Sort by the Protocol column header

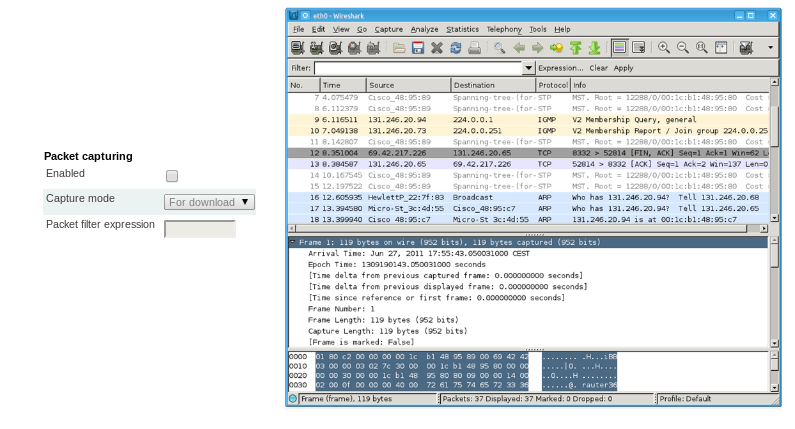552,85
